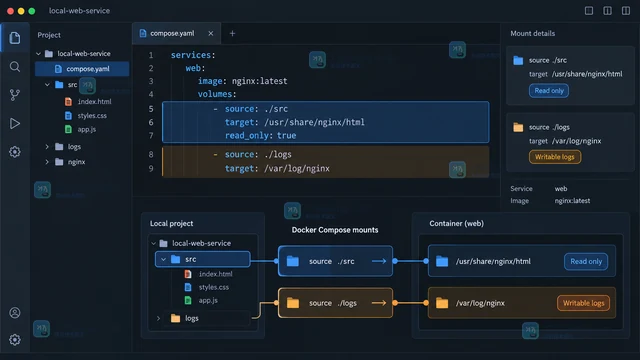Expand the nginx folder chevron in Project panel
This screenshot has width=640, height=360.
47,162
